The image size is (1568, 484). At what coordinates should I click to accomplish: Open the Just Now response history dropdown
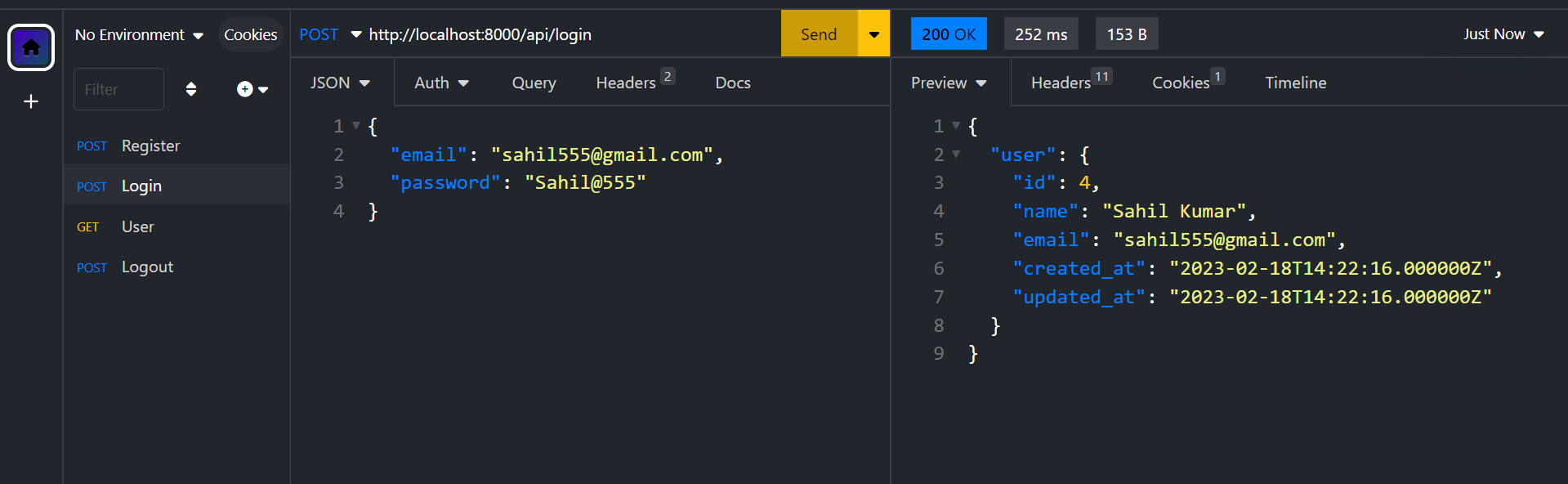click(x=1503, y=34)
